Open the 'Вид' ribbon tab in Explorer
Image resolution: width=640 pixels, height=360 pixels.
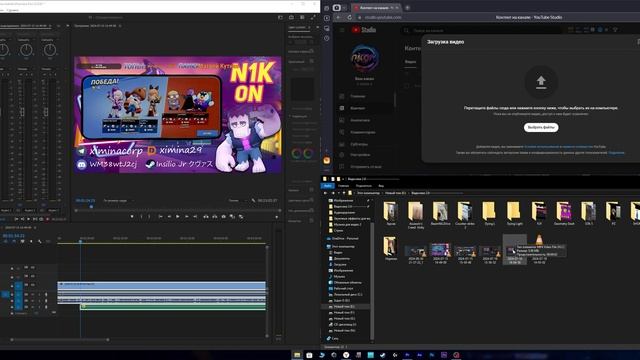click(381, 186)
